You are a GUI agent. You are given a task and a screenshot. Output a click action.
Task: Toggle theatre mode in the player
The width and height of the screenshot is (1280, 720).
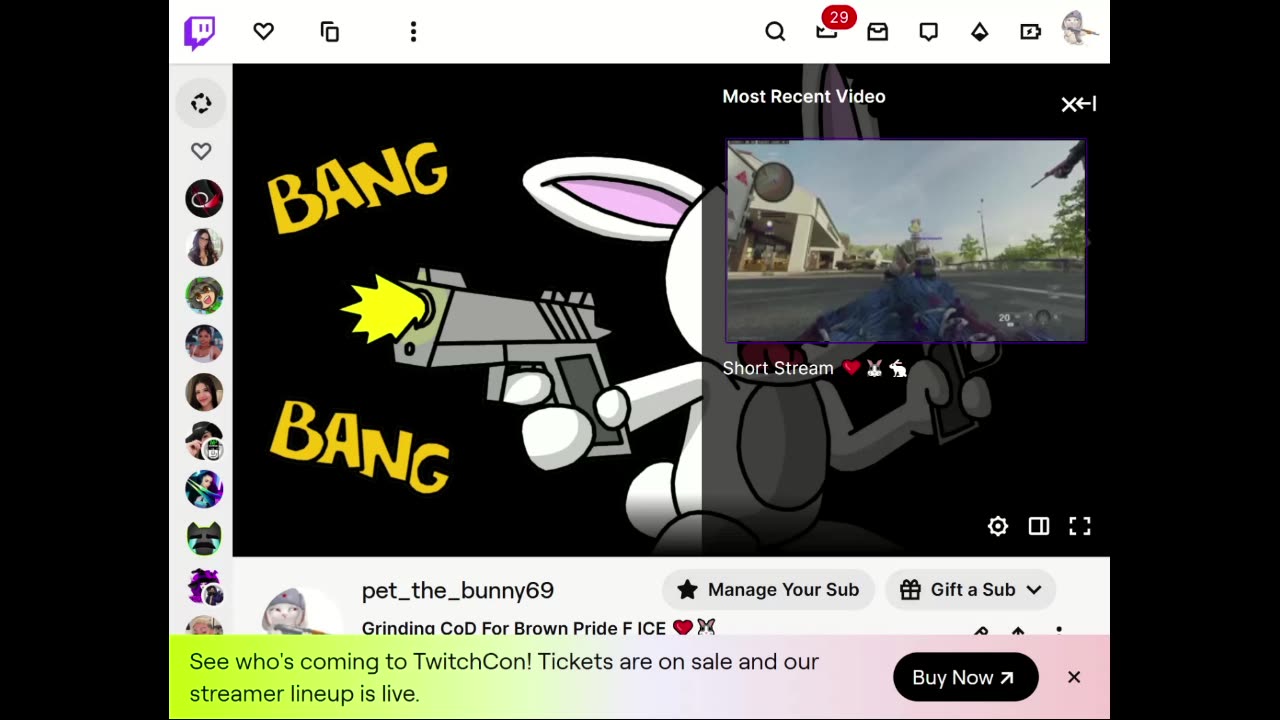point(1039,526)
